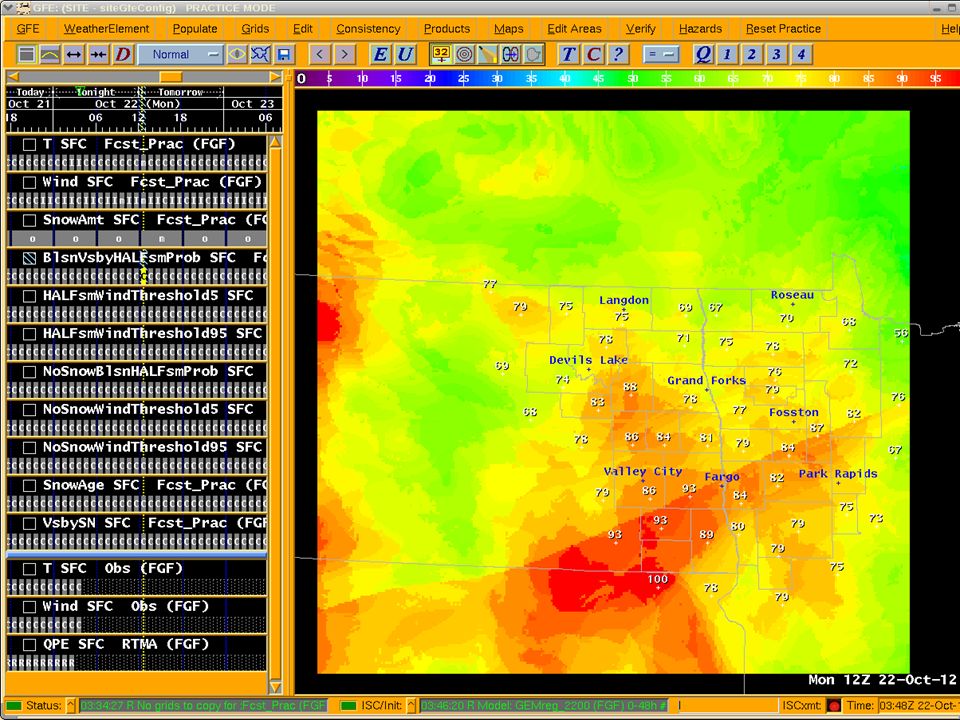The width and height of the screenshot is (960, 720).
Task: Click quick set button 3
Action: pos(776,54)
